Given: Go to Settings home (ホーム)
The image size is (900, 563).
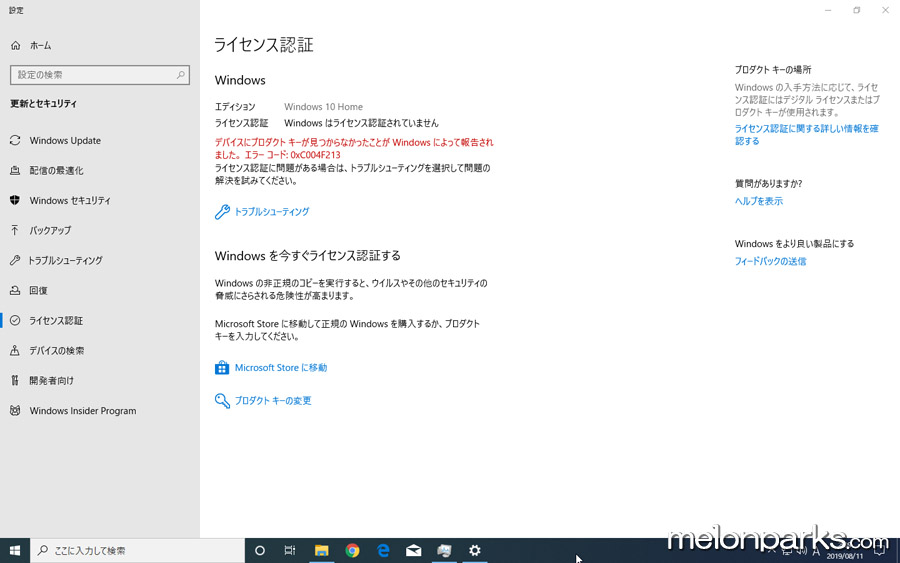Looking at the screenshot, I should (40, 45).
